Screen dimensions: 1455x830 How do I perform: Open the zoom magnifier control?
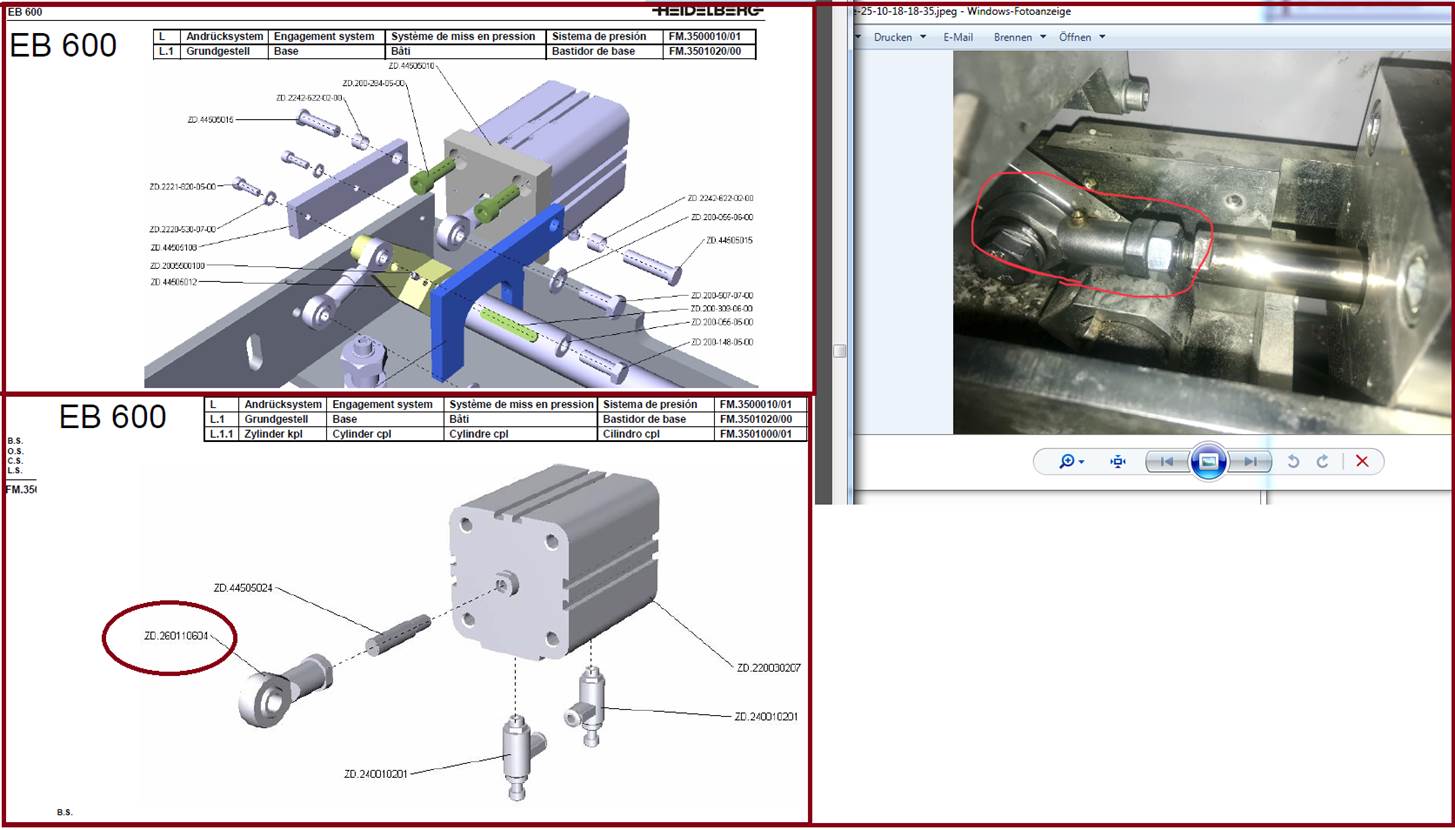tap(1072, 461)
